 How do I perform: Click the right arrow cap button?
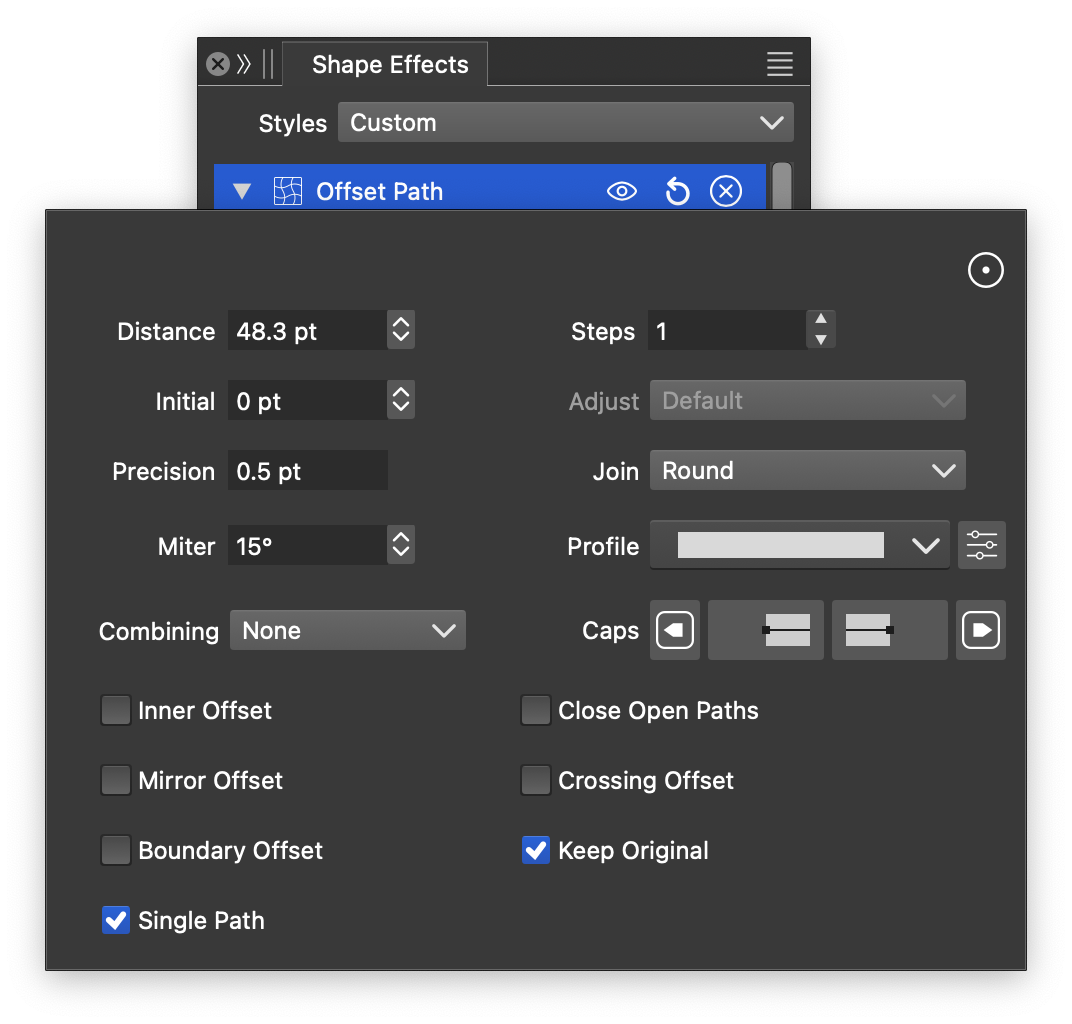(980, 630)
